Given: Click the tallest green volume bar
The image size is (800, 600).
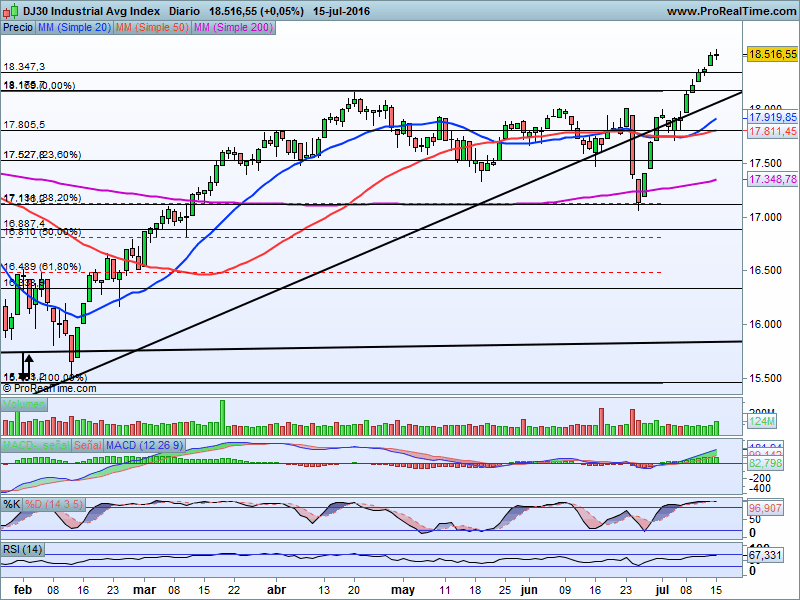Looking at the screenshot, I should 222,417.
